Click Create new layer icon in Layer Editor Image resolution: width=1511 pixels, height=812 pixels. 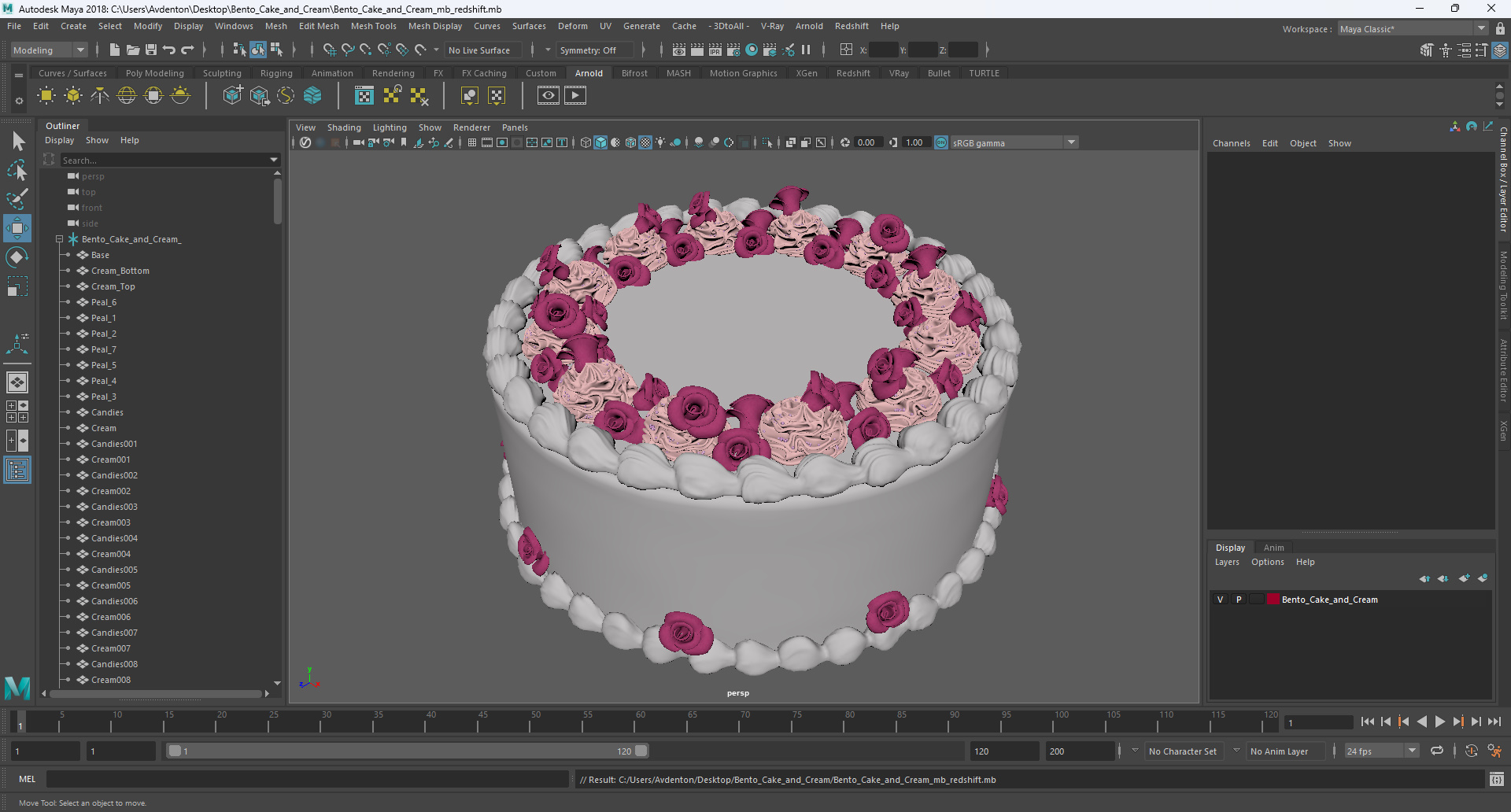(1463, 578)
